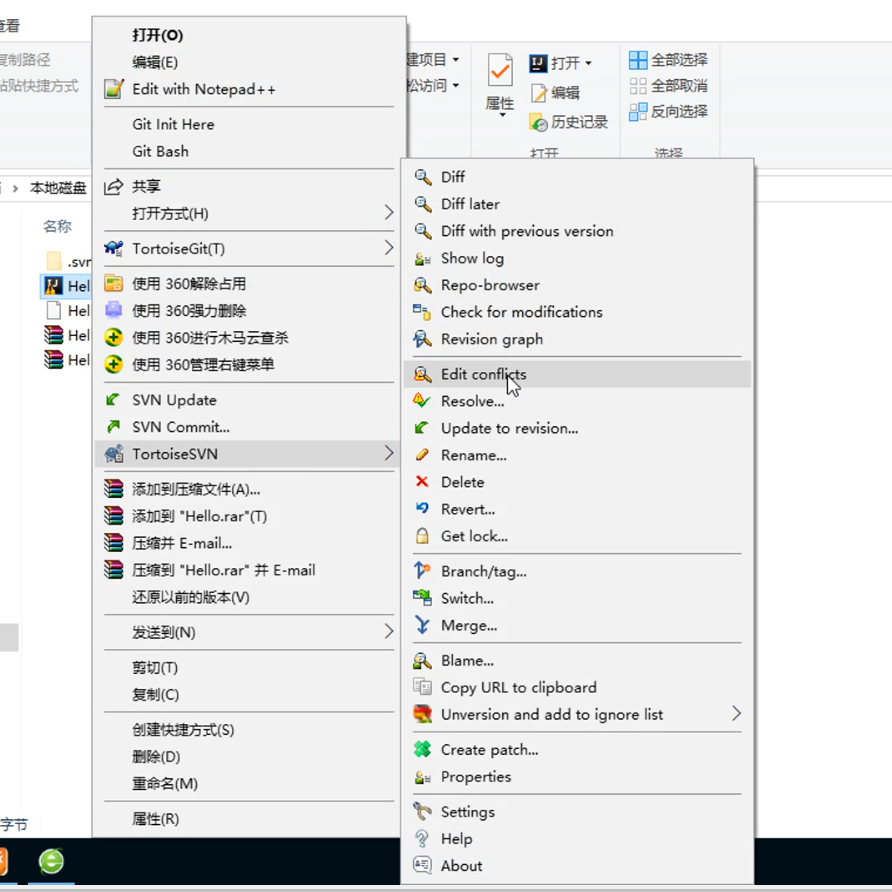Click the Resolve icon
The height and width of the screenshot is (892, 892).
pos(422,401)
